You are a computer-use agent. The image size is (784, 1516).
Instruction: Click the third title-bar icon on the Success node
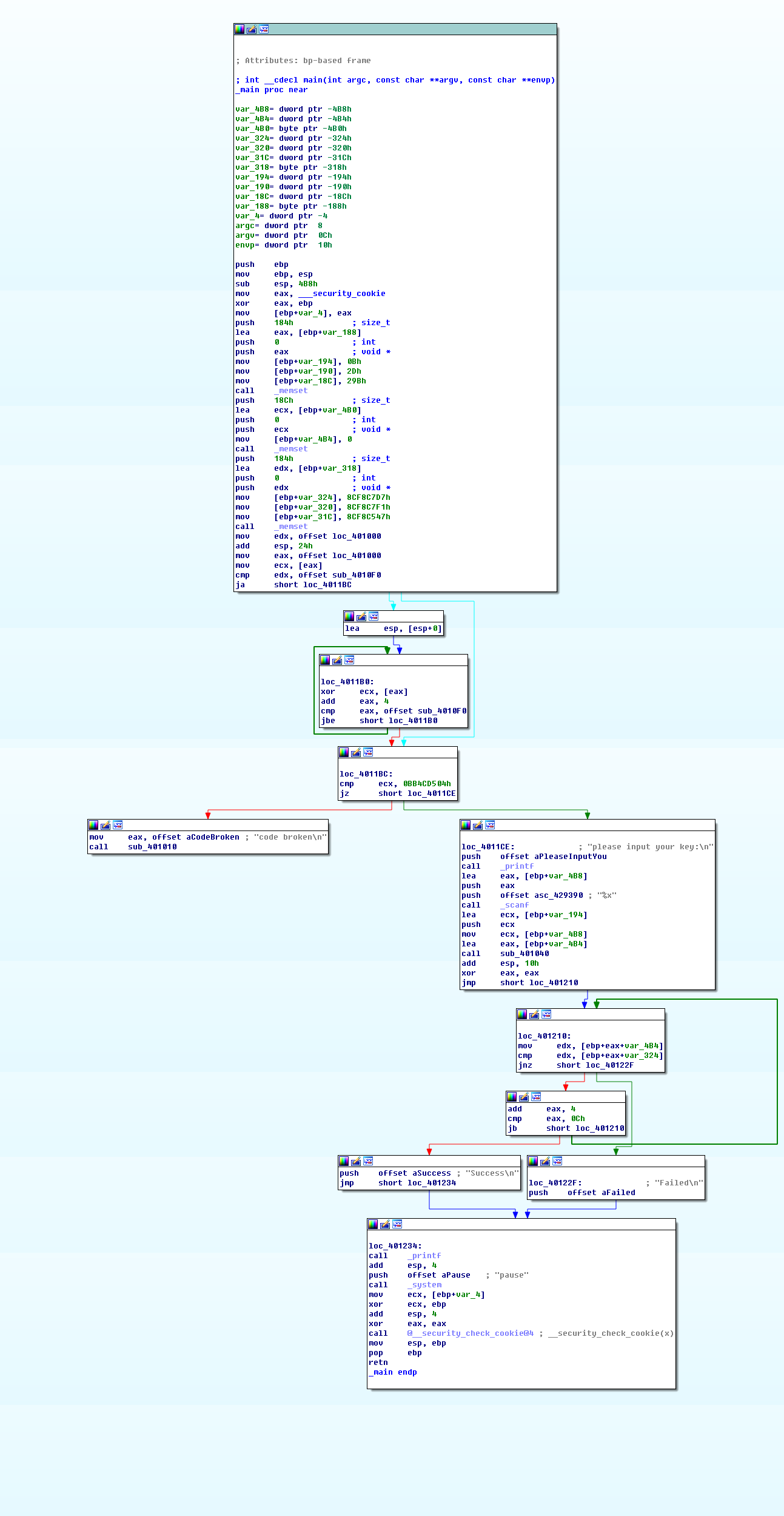coord(368,1161)
